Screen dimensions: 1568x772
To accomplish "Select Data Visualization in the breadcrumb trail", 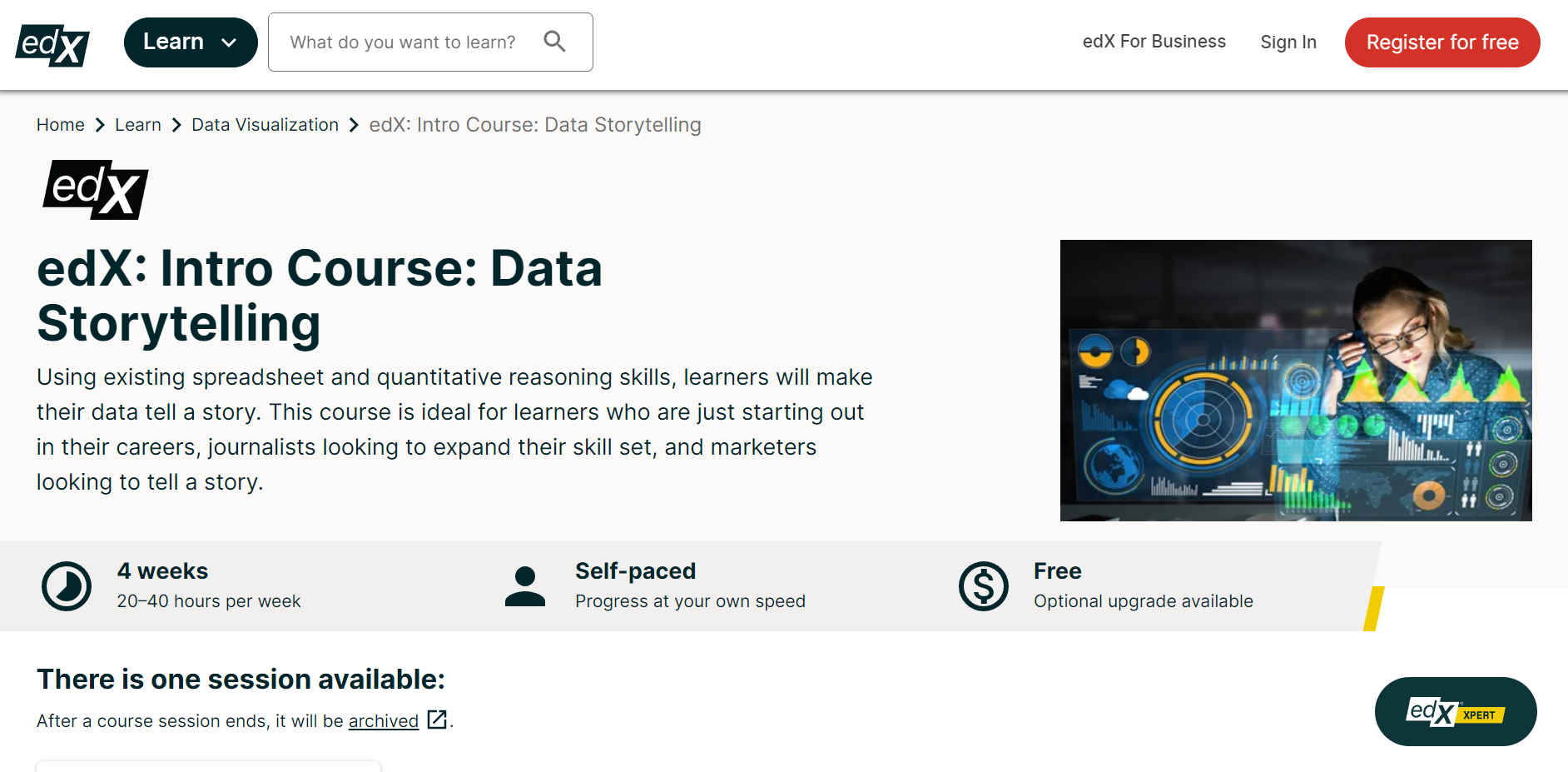I will coord(265,125).
